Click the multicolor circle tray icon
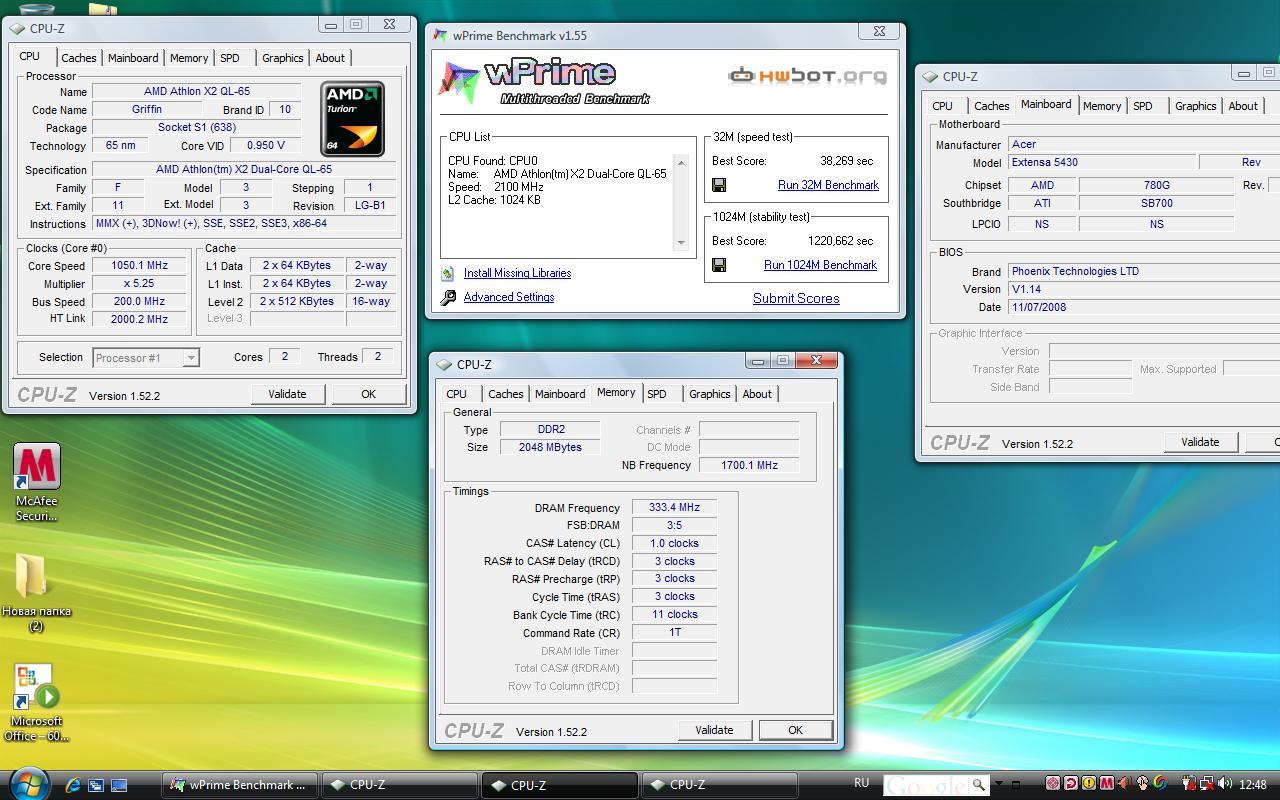Screen dimensions: 1280x800 1160,783
